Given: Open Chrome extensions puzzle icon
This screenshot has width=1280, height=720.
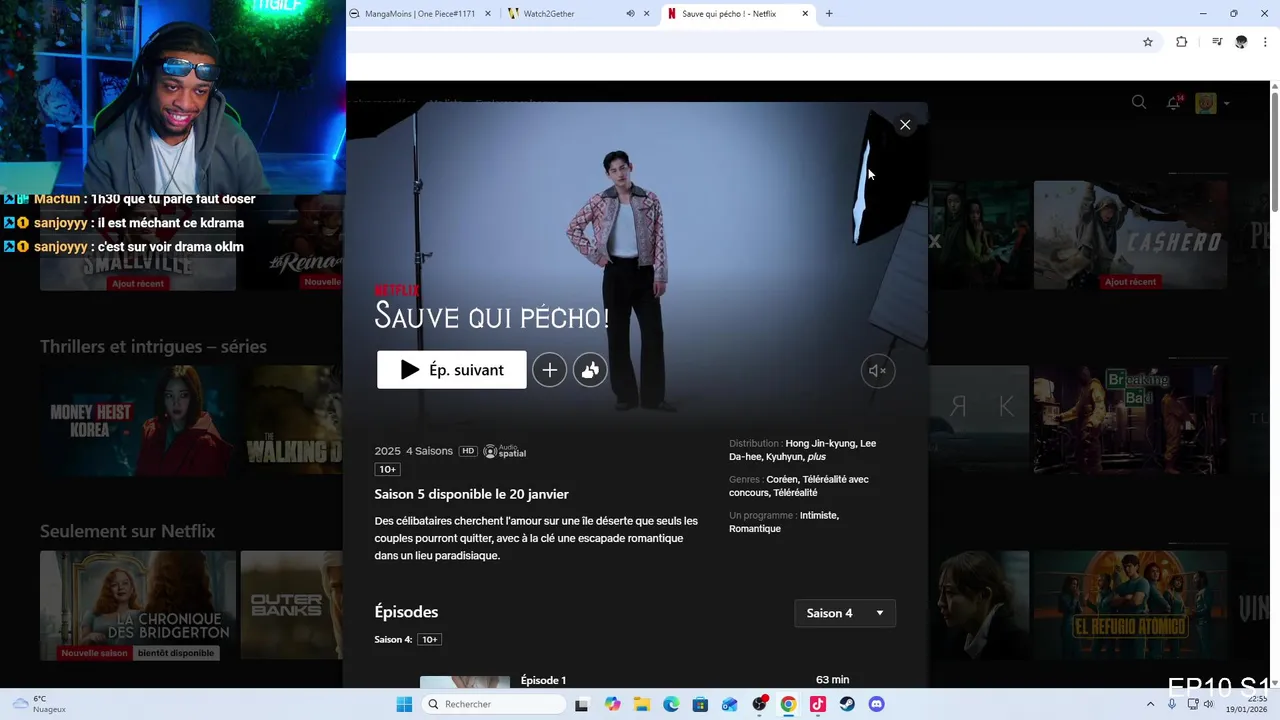Looking at the screenshot, I should [1181, 42].
